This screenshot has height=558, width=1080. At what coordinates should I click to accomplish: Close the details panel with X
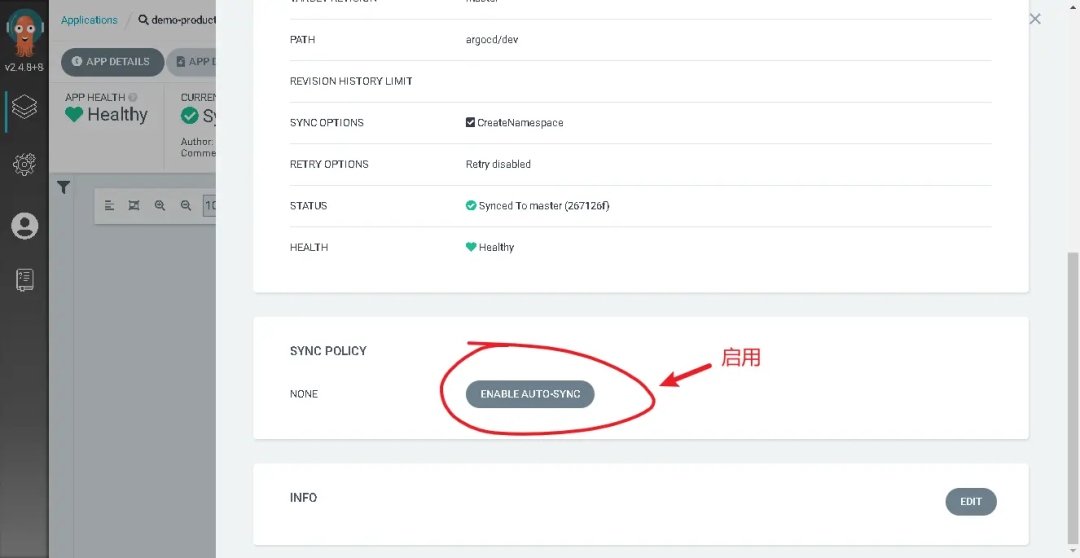point(1035,19)
